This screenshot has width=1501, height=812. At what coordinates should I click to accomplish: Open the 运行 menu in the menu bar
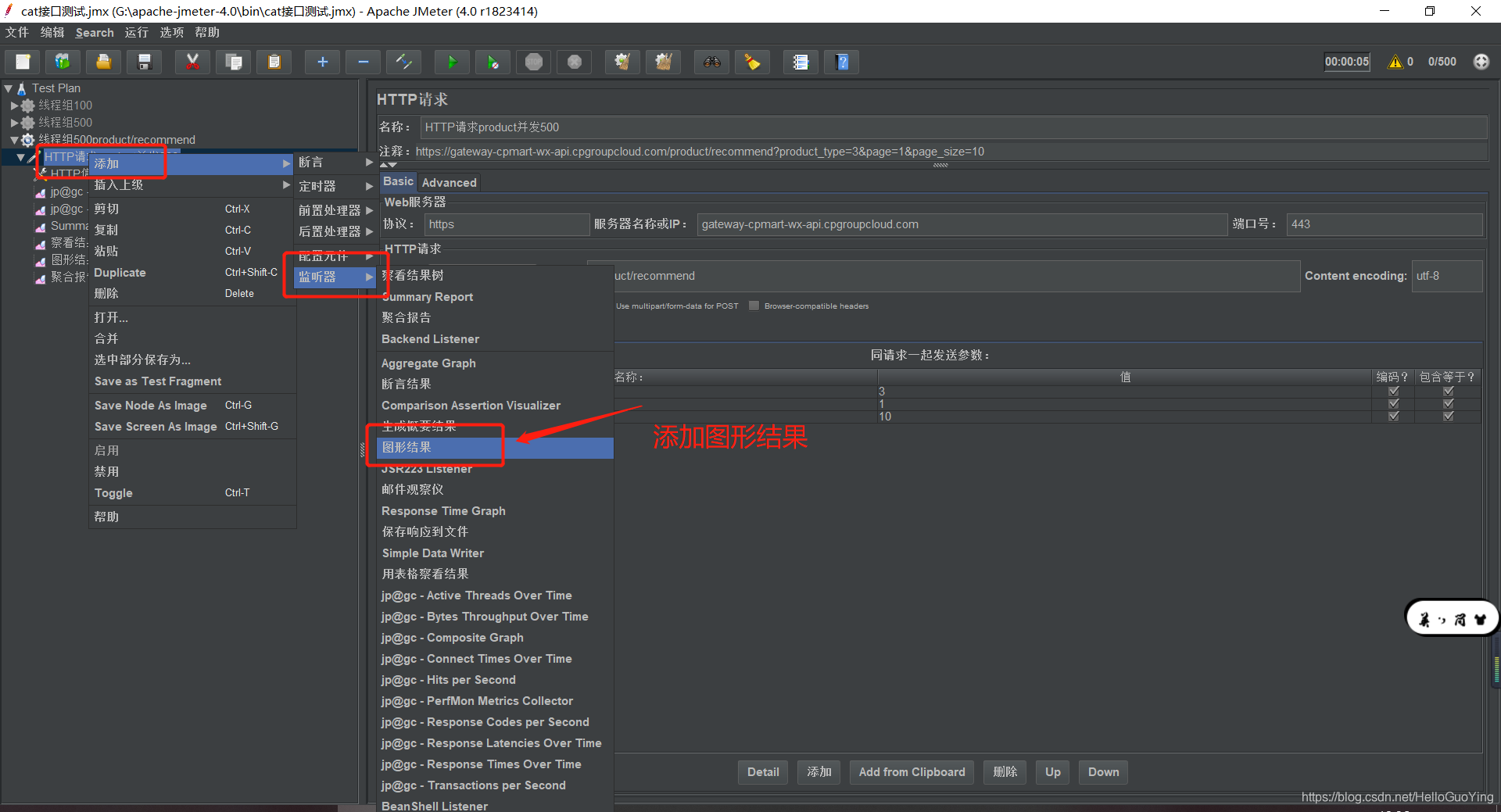[136, 32]
